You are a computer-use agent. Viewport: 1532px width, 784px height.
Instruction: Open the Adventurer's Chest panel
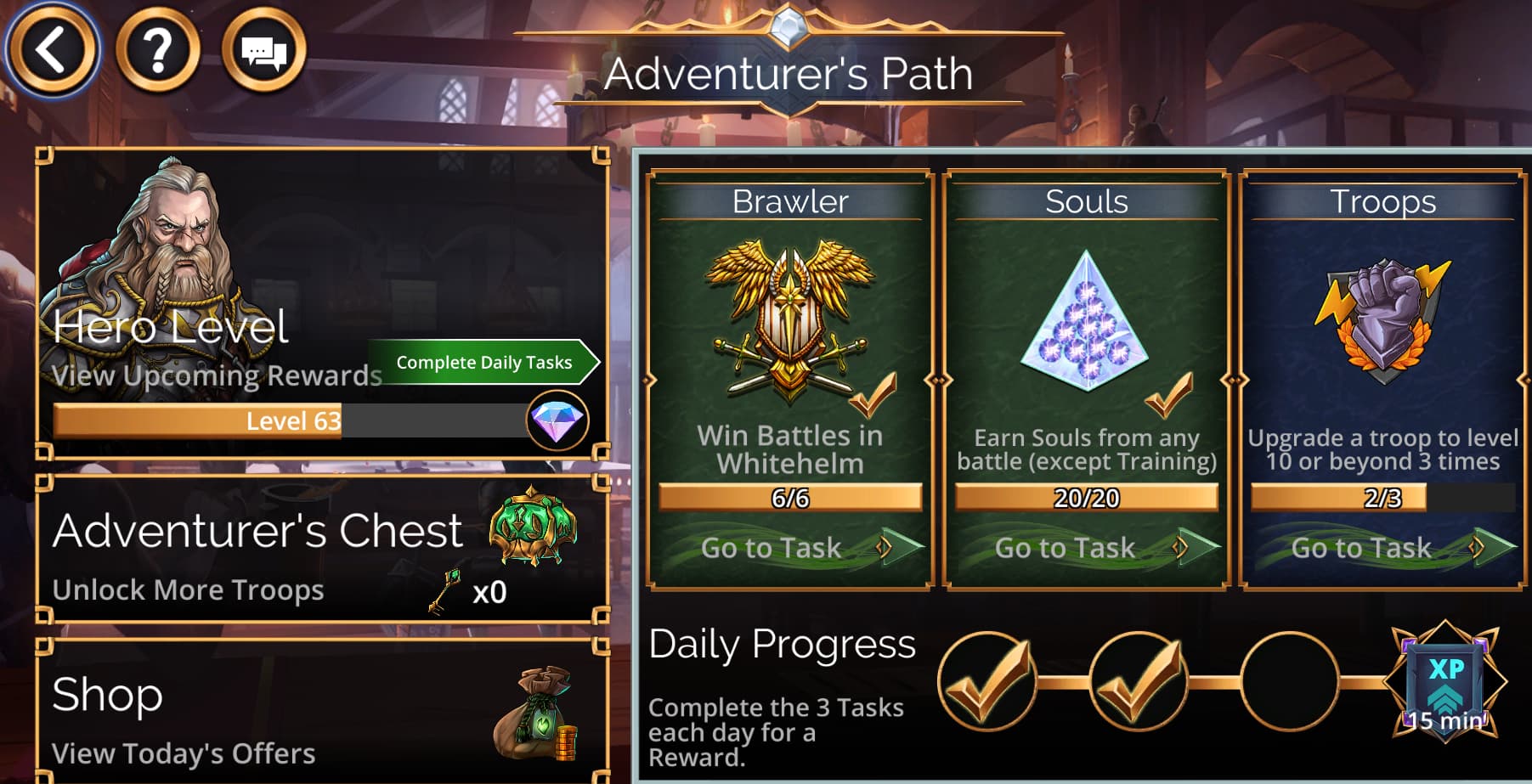tap(323, 550)
